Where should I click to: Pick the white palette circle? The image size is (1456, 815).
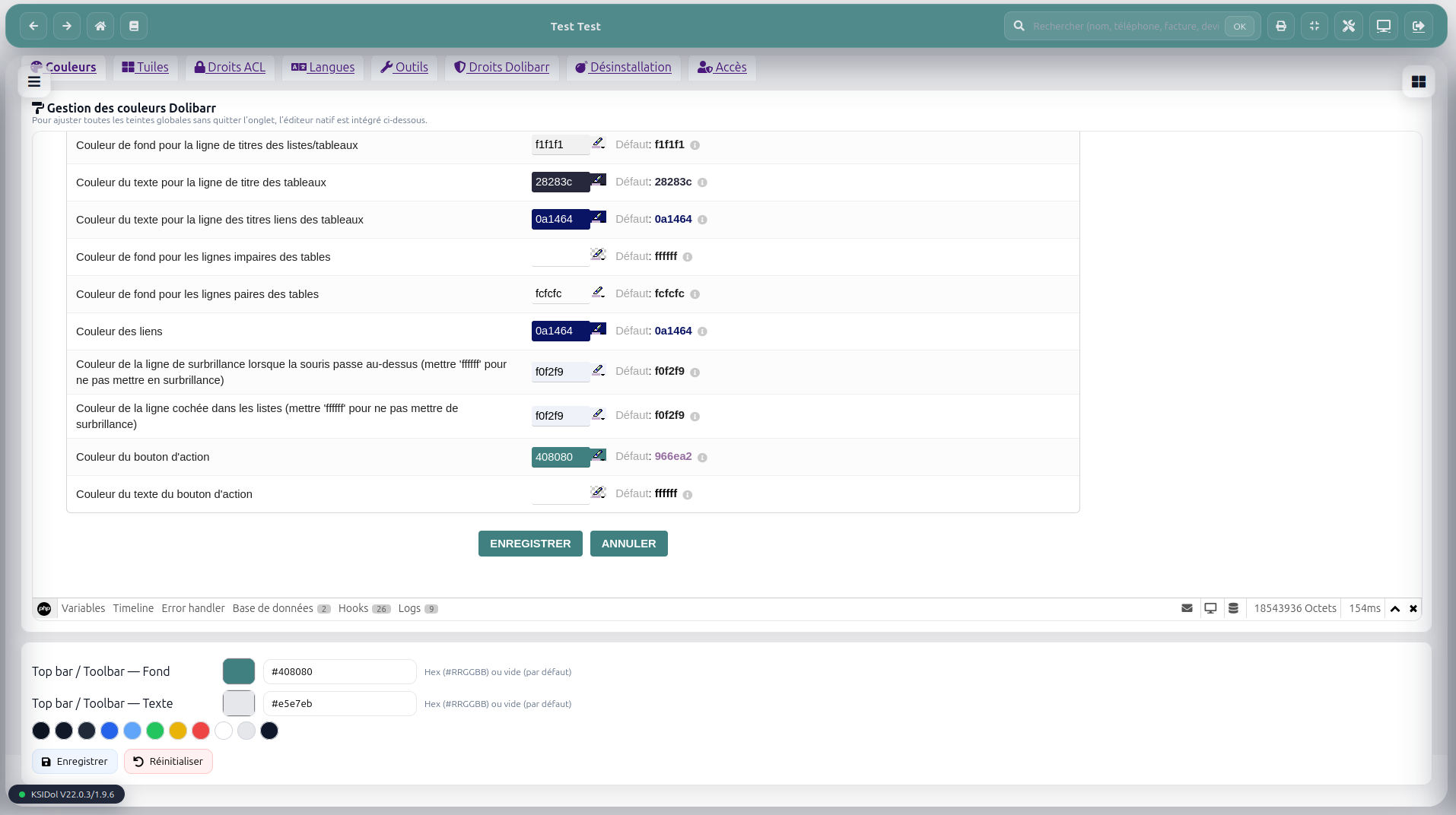224,731
